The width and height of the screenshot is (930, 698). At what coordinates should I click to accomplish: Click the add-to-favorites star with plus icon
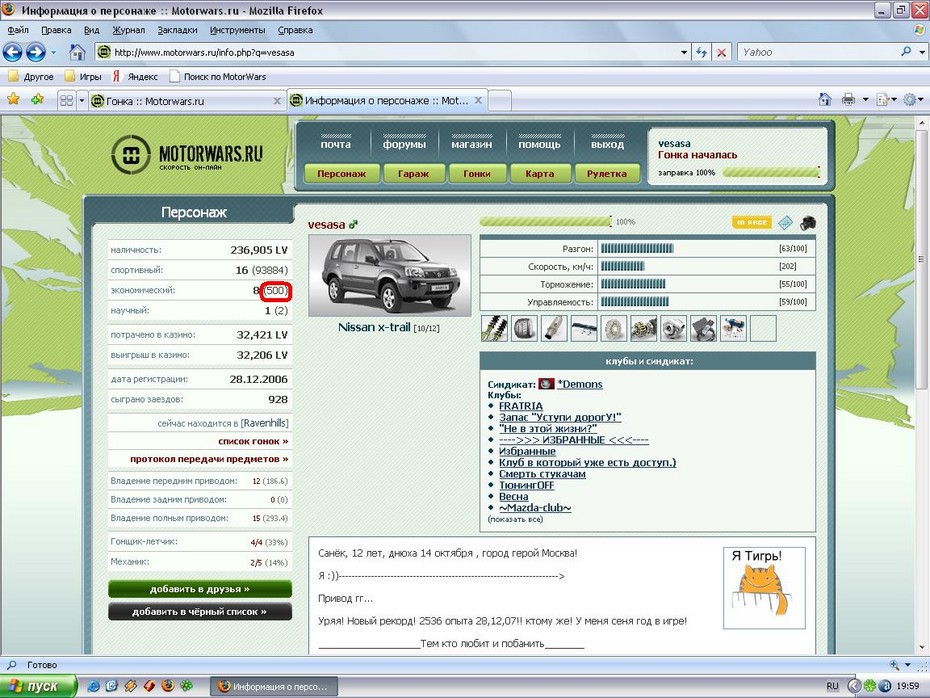click(37, 100)
